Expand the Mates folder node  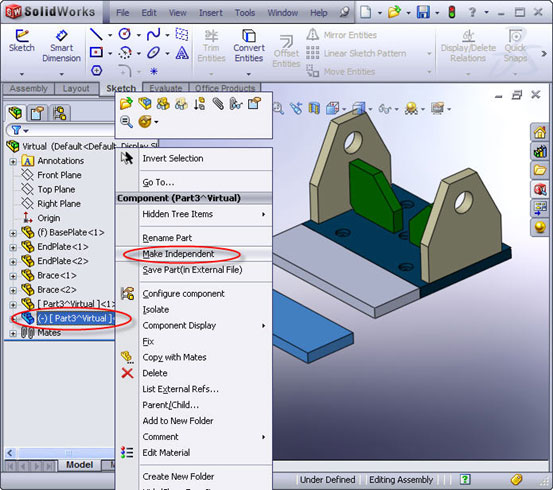click(13, 333)
